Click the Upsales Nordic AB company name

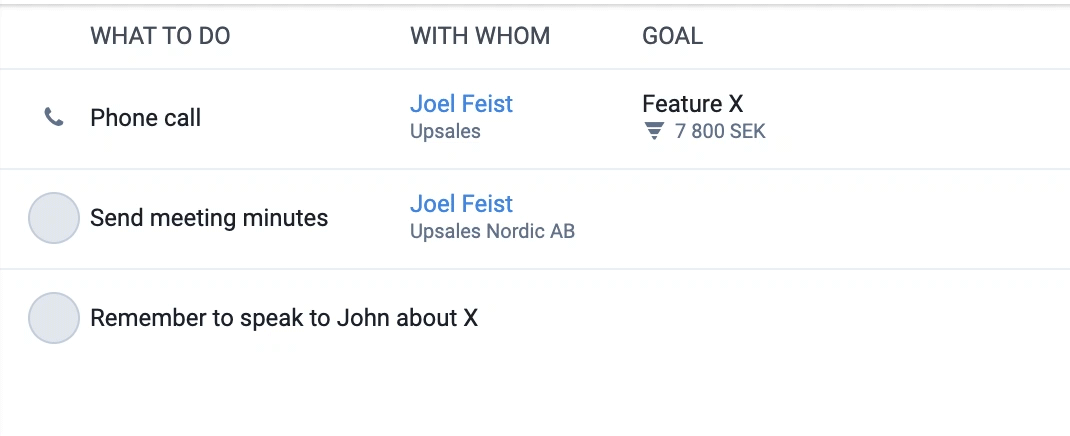492,231
